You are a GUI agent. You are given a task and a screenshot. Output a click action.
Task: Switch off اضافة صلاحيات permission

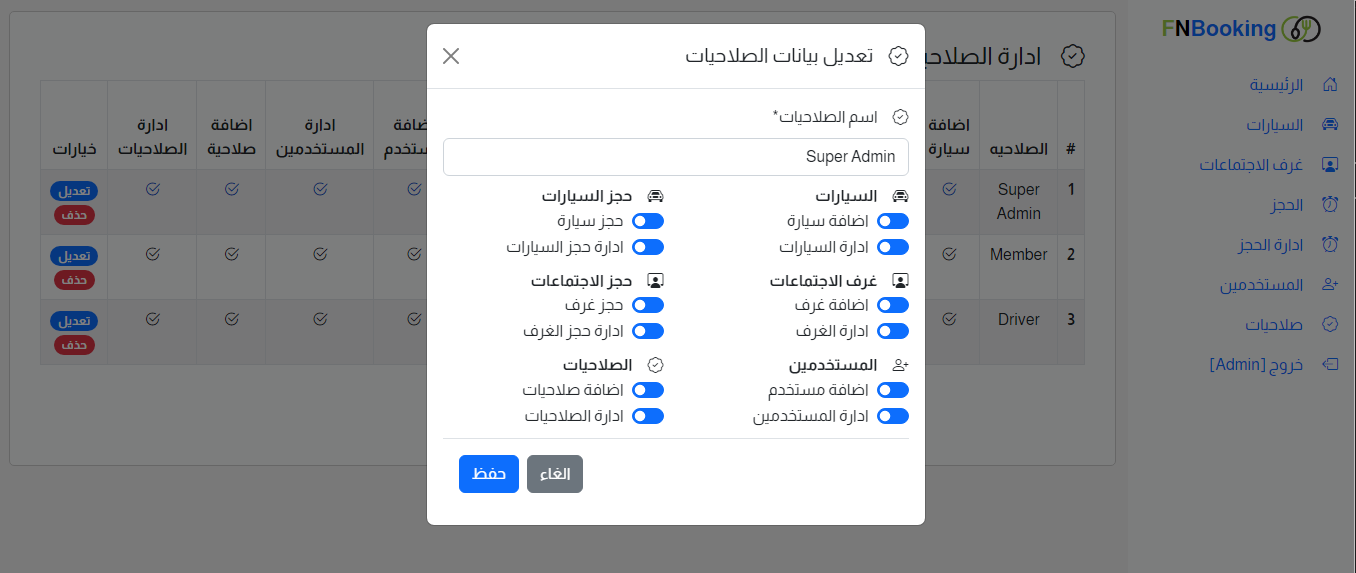point(648,390)
